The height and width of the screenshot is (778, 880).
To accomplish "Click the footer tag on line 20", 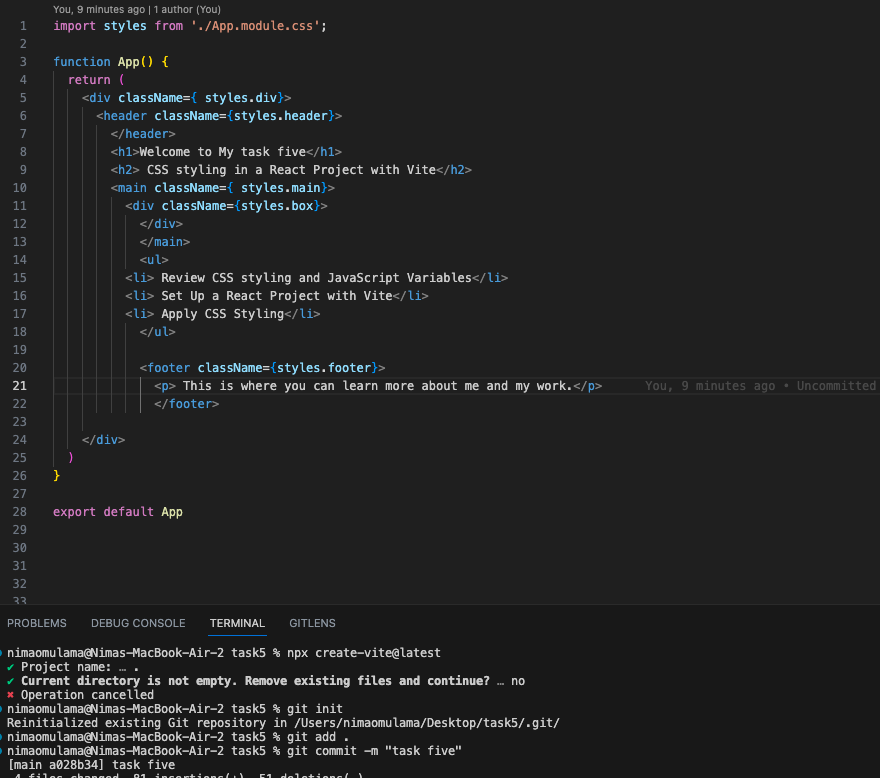I will [165, 367].
